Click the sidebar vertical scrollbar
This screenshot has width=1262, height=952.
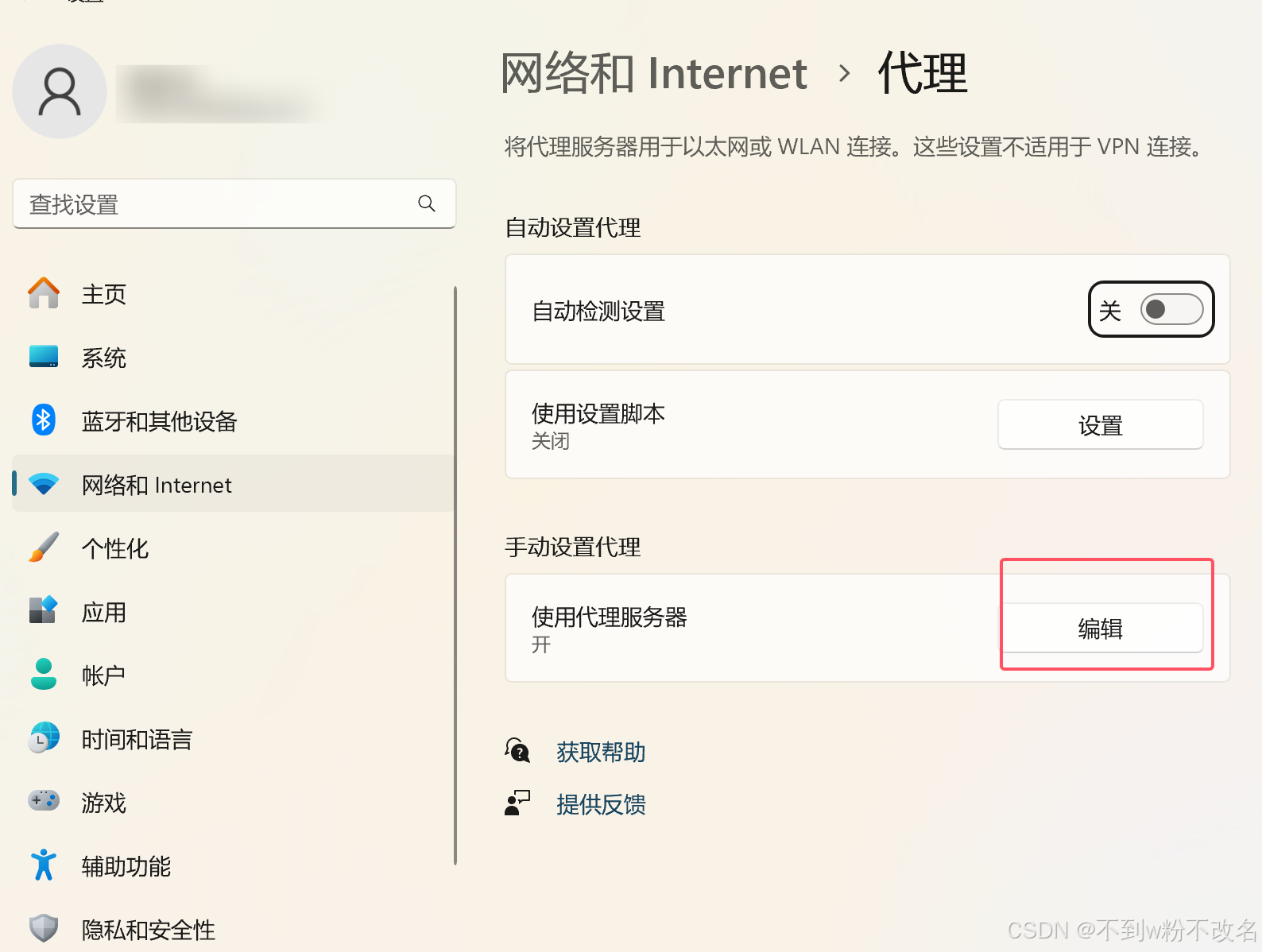[x=455, y=575]
